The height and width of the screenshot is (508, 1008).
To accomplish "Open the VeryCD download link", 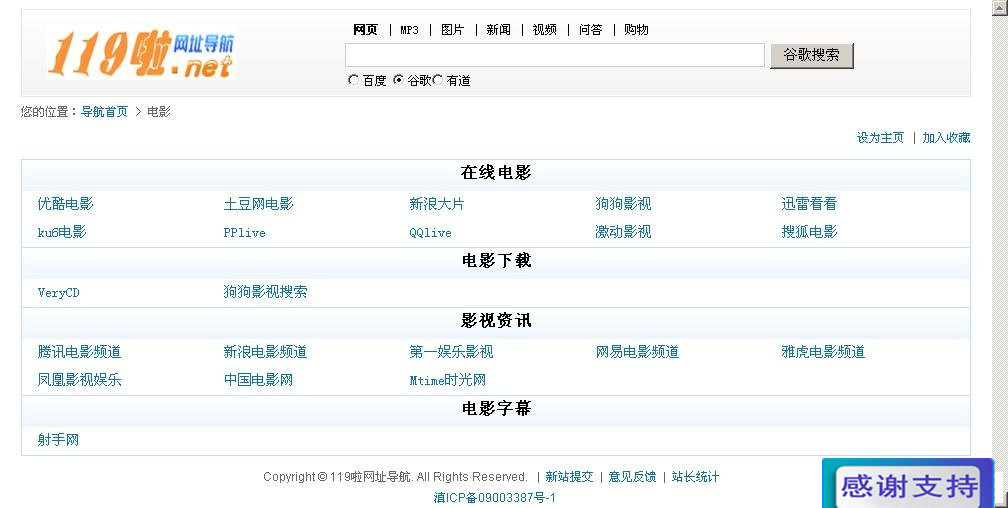I will coord(58,293).
